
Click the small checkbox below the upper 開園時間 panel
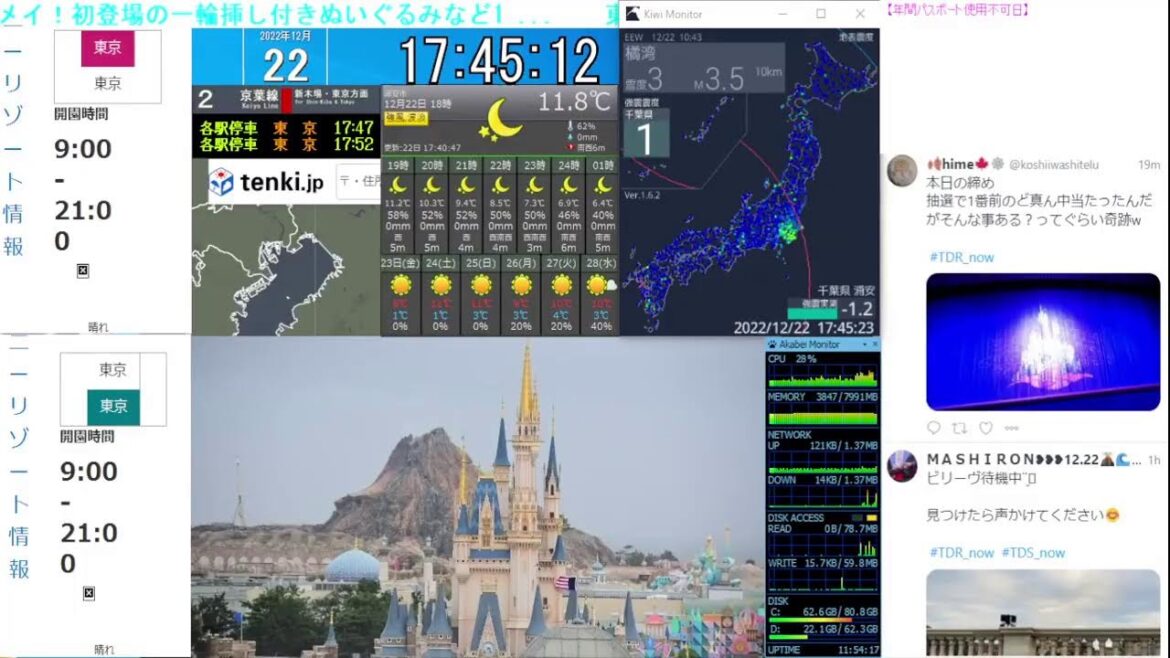(x=83, y=270)
